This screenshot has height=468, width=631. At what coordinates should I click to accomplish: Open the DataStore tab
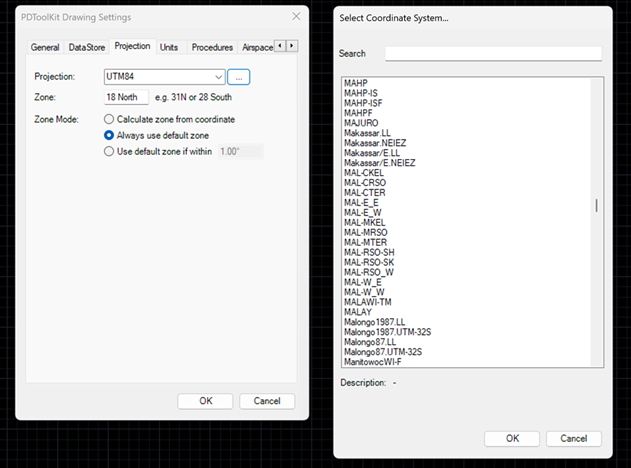[87, 47]
